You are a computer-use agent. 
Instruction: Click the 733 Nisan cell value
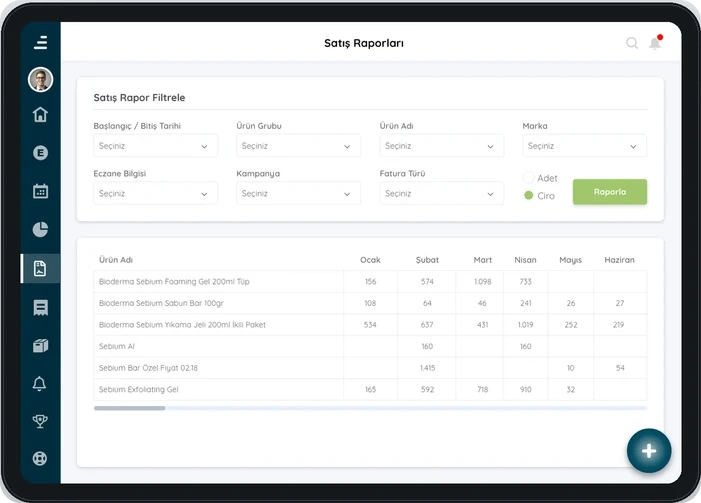525,281
